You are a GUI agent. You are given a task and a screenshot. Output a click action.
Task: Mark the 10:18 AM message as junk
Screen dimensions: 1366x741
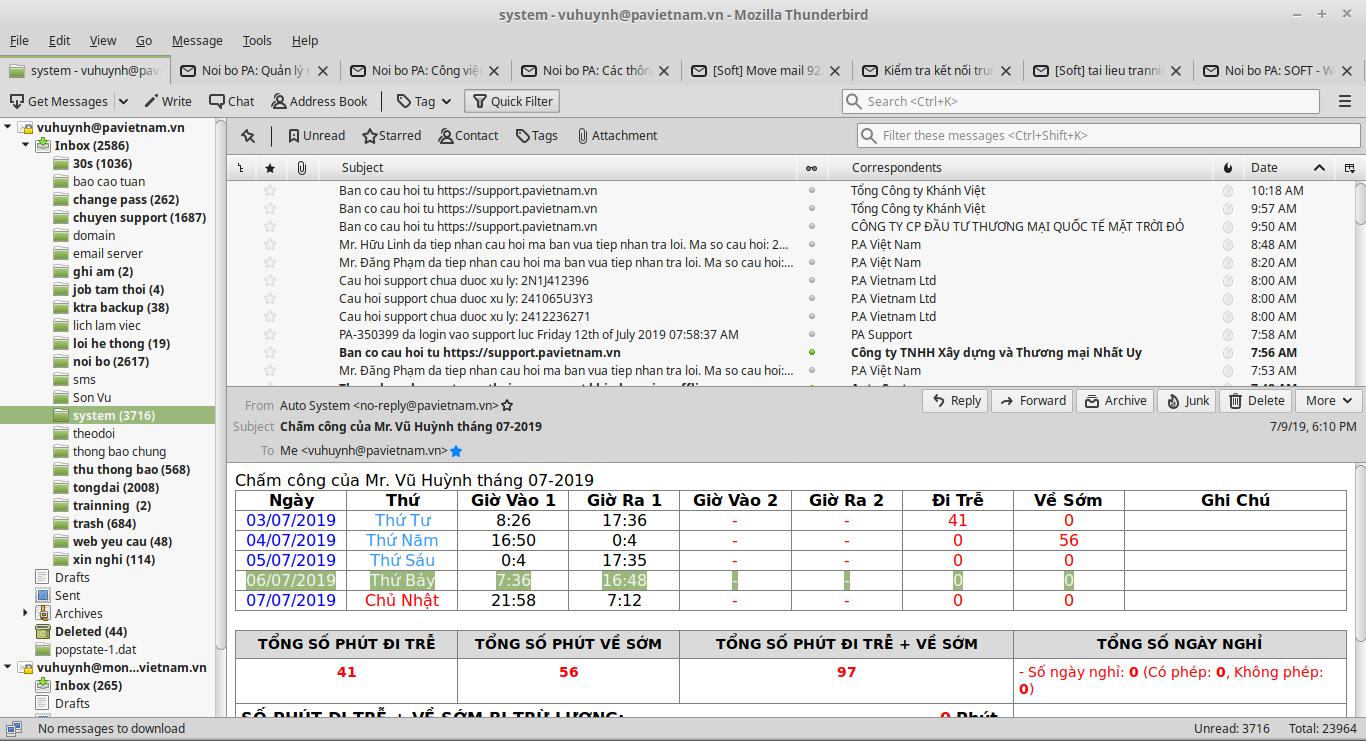pos(1228,191)
